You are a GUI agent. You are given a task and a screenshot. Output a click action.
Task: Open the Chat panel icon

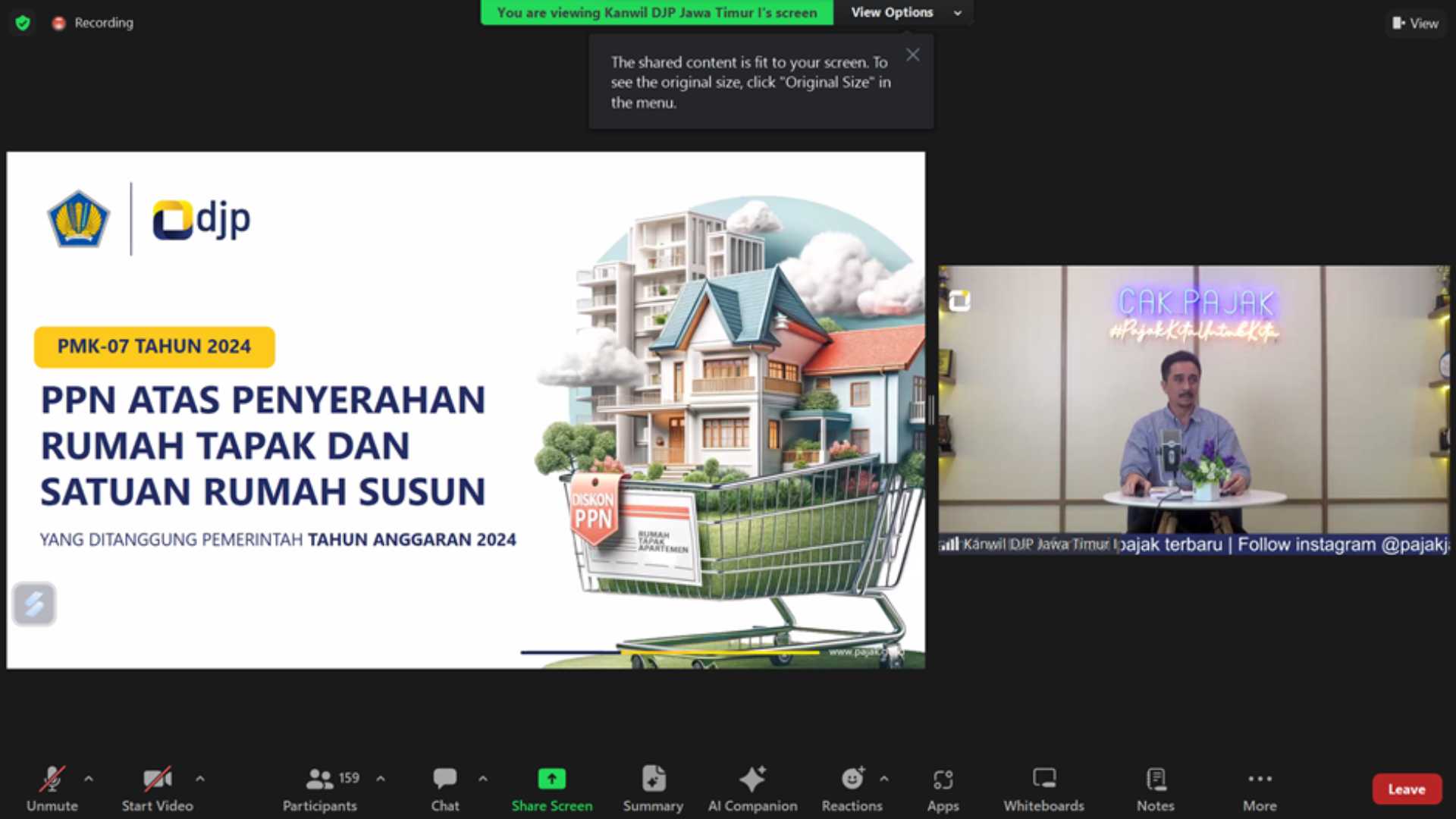tap(444, 779)
